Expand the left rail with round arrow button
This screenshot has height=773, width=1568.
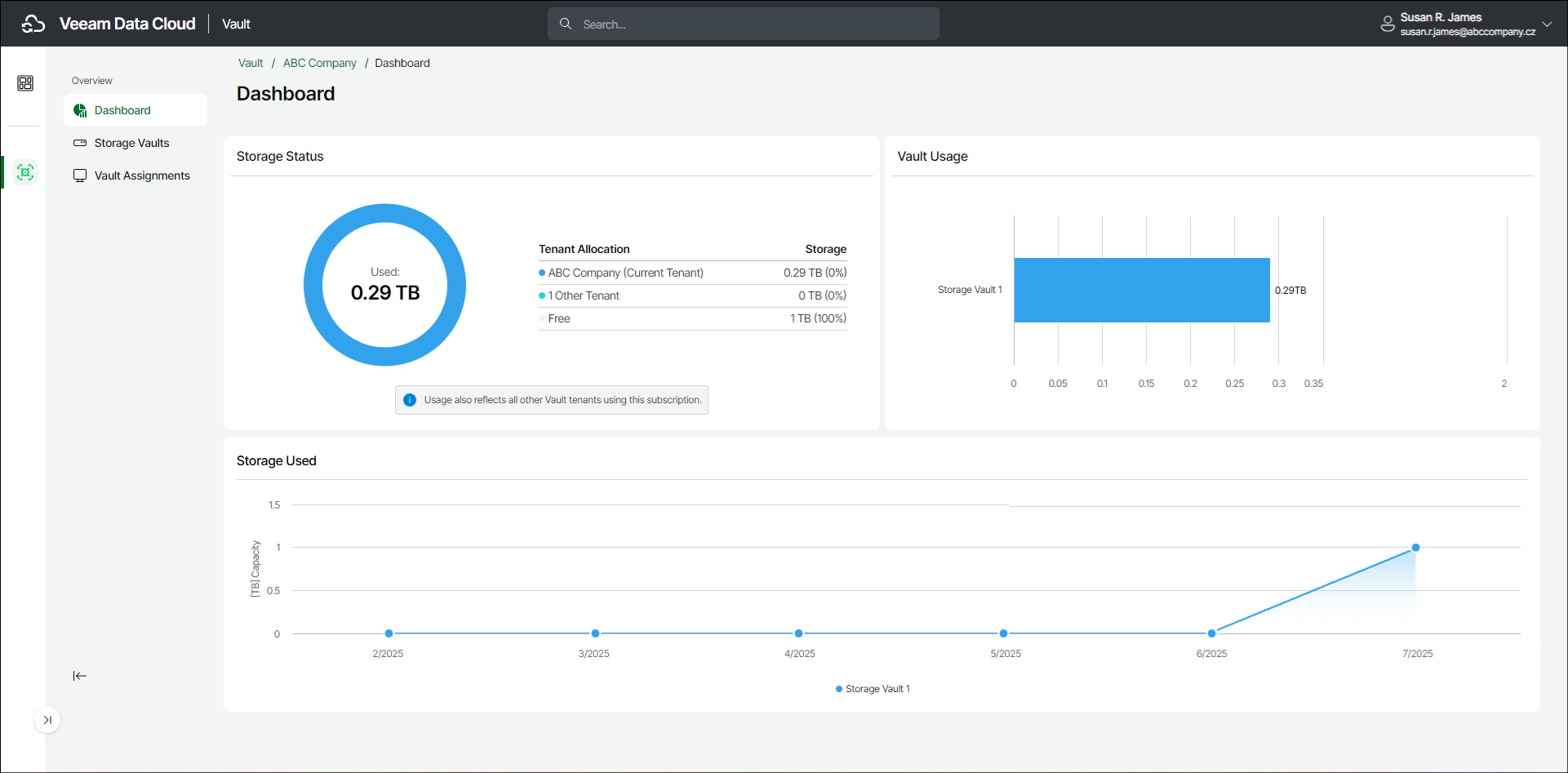[x=47, y=720]
